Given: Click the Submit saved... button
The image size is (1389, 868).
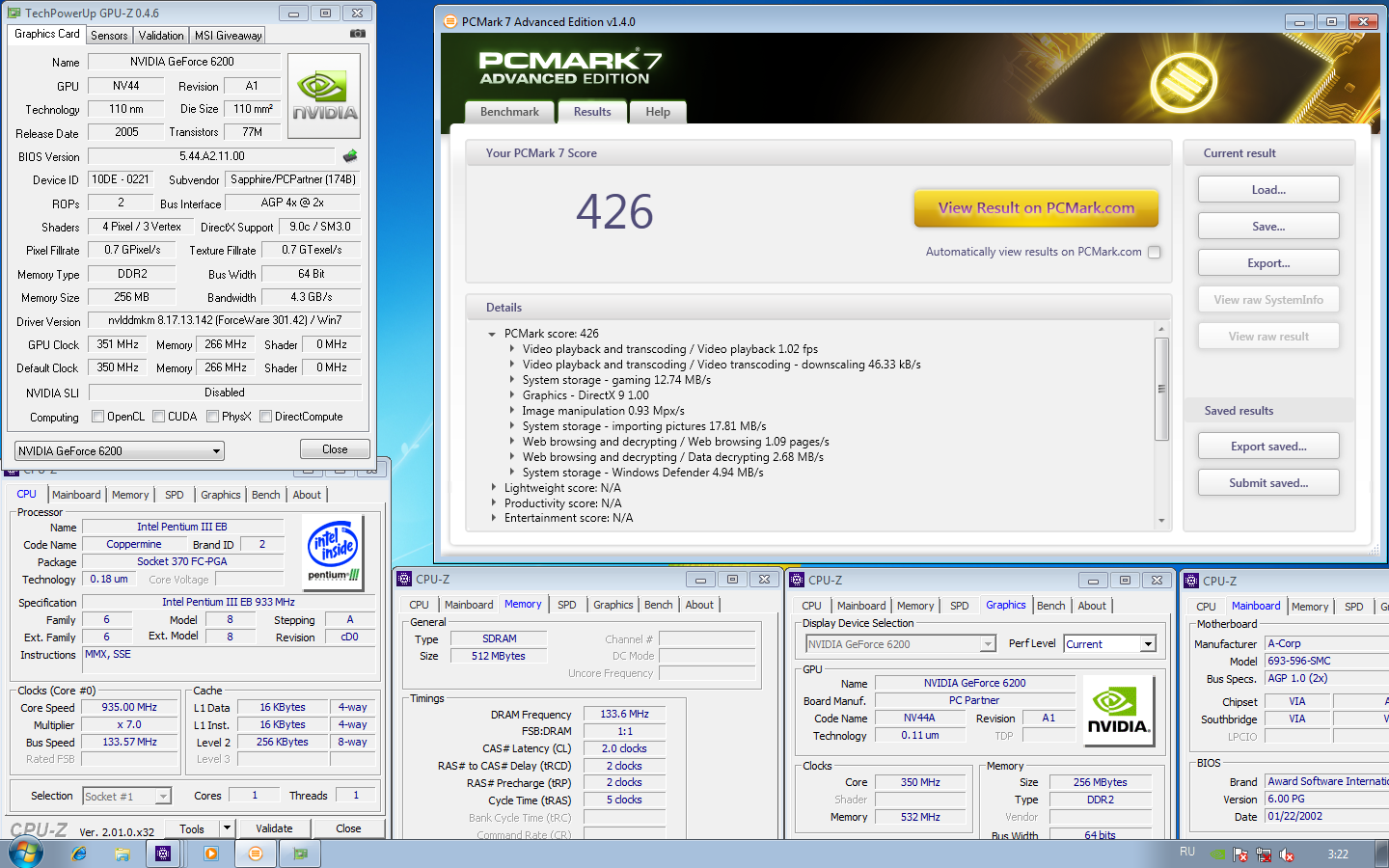Looking at the screenshot, I should (x=1268, y=482).
